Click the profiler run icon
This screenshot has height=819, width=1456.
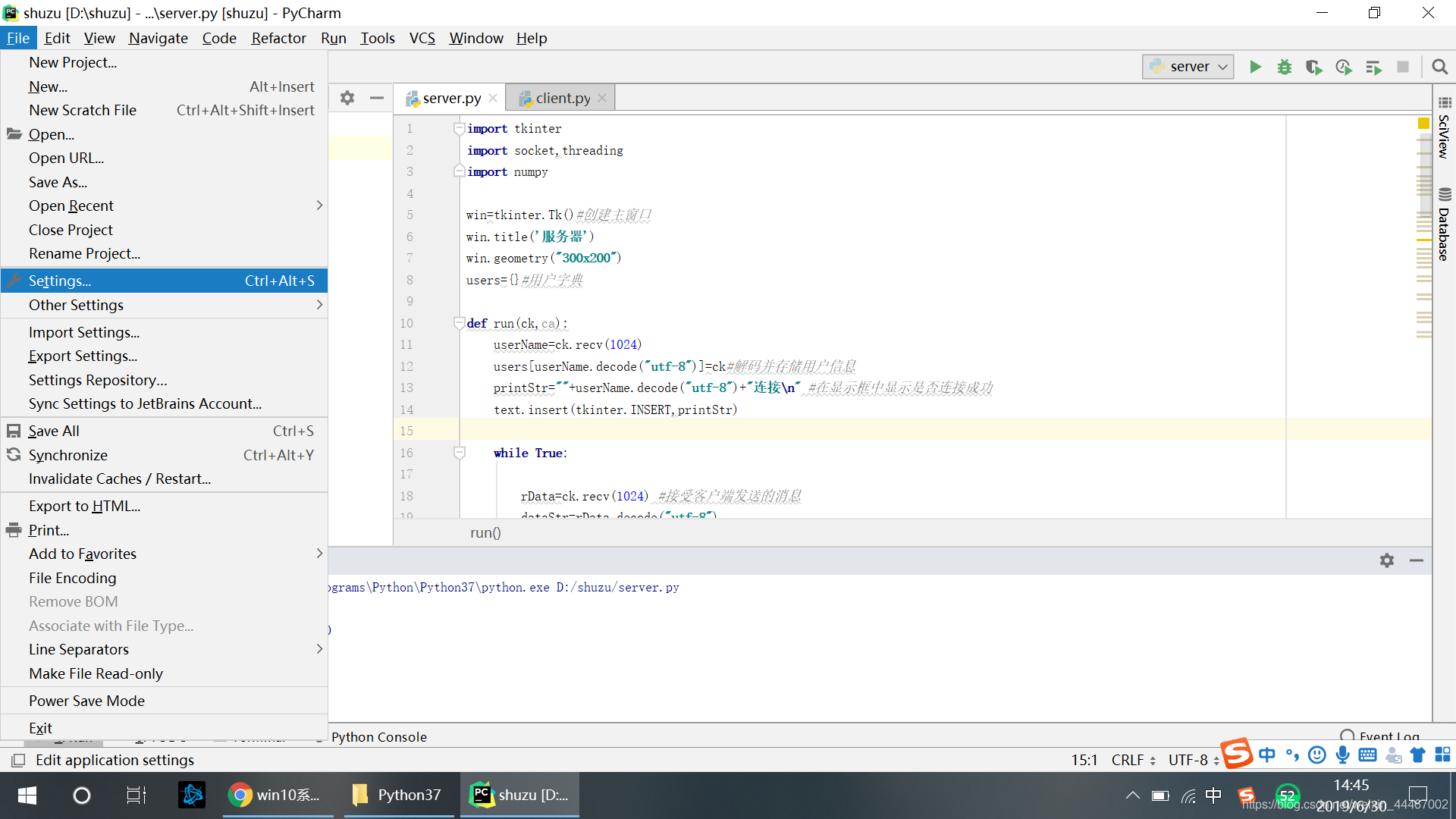pos(1343,67)
